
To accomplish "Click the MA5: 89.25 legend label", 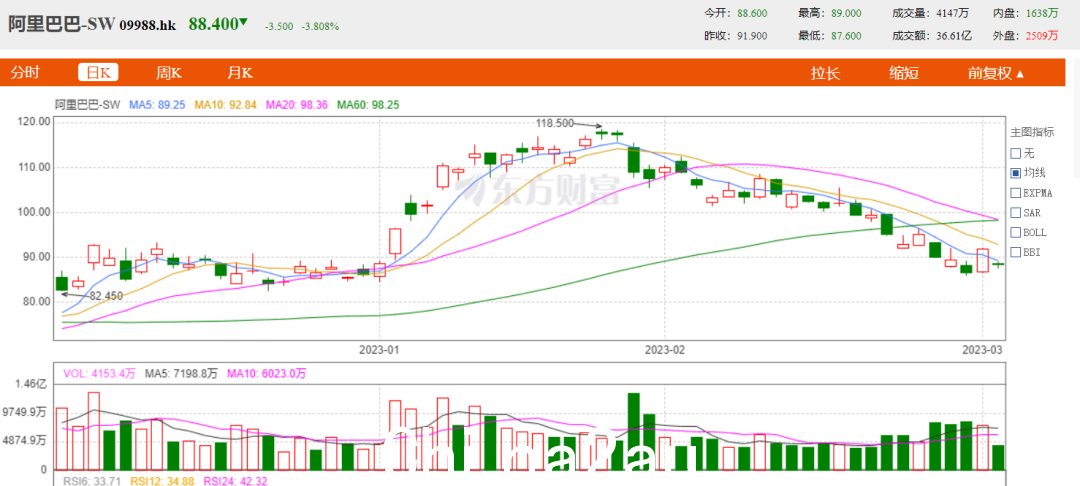I will 158,105.
